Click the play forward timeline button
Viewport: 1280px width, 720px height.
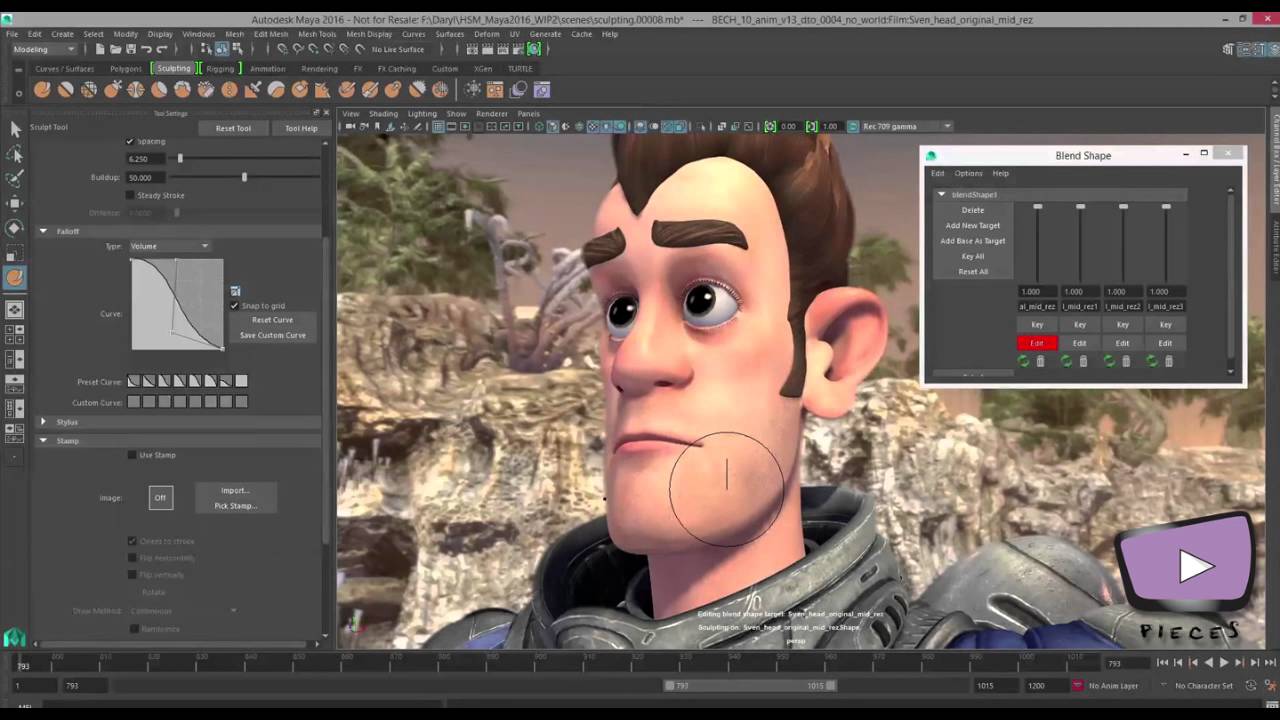[1224, 663]
